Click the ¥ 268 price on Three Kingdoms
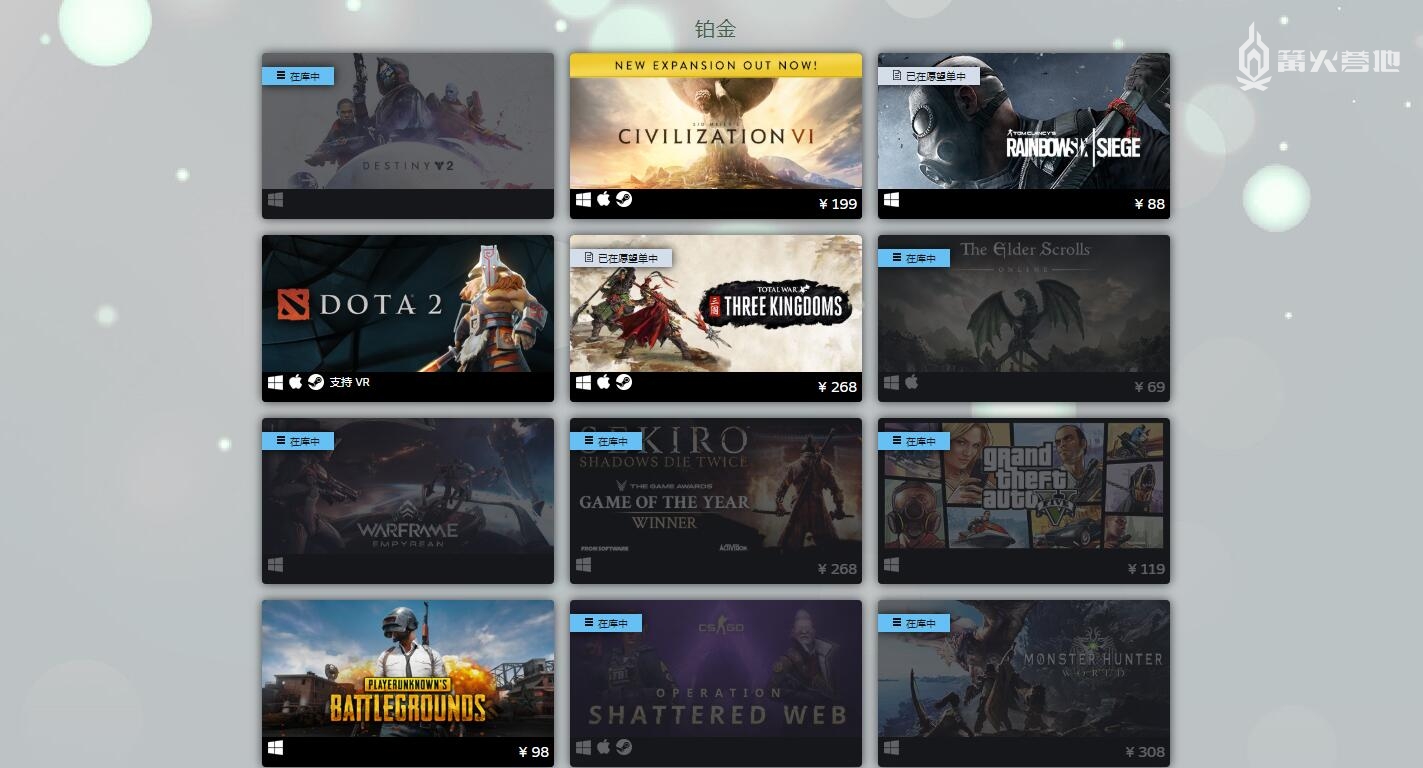Image resolution: width=1423 pixels, height=768 pixels. [837, 387]
